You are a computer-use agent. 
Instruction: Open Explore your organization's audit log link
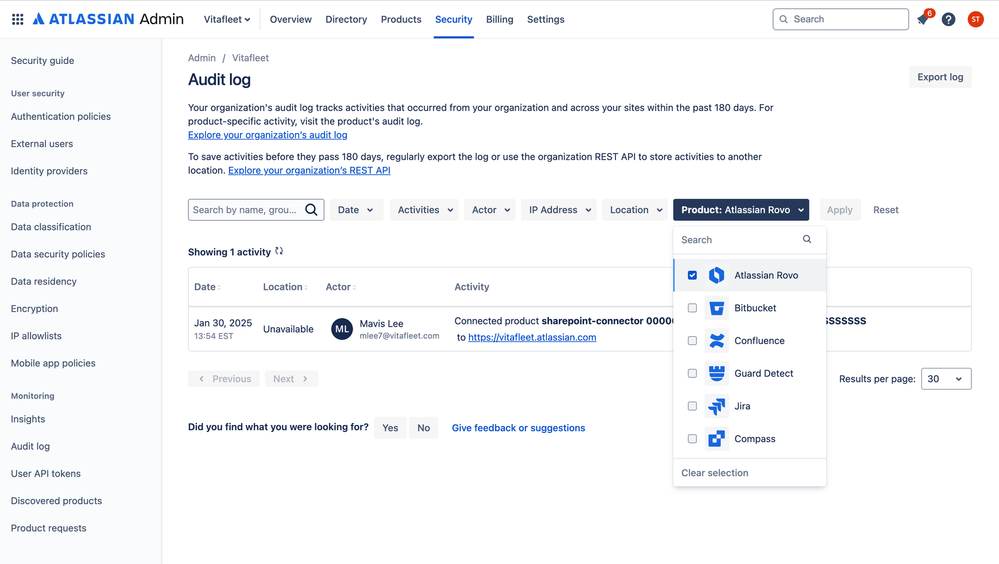(268, 135)
